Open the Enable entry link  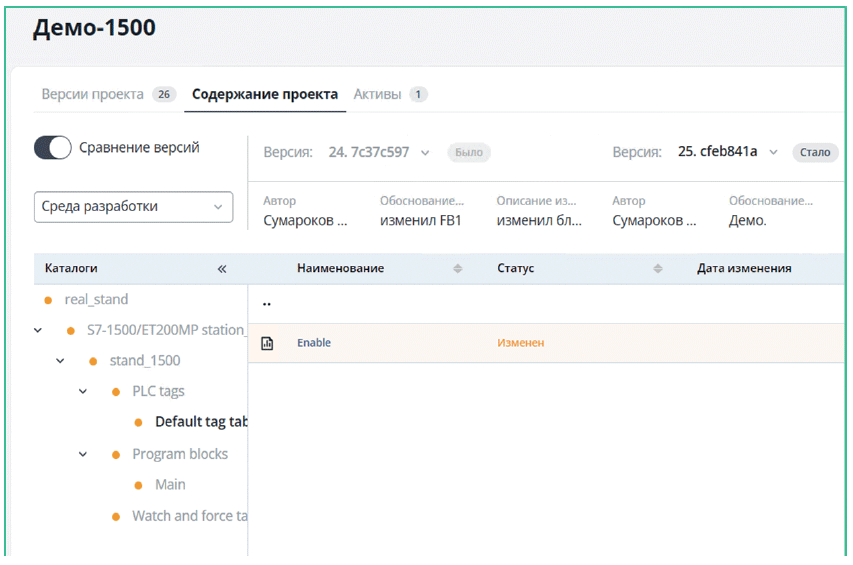pyautogui.click(x=314, y=343)
